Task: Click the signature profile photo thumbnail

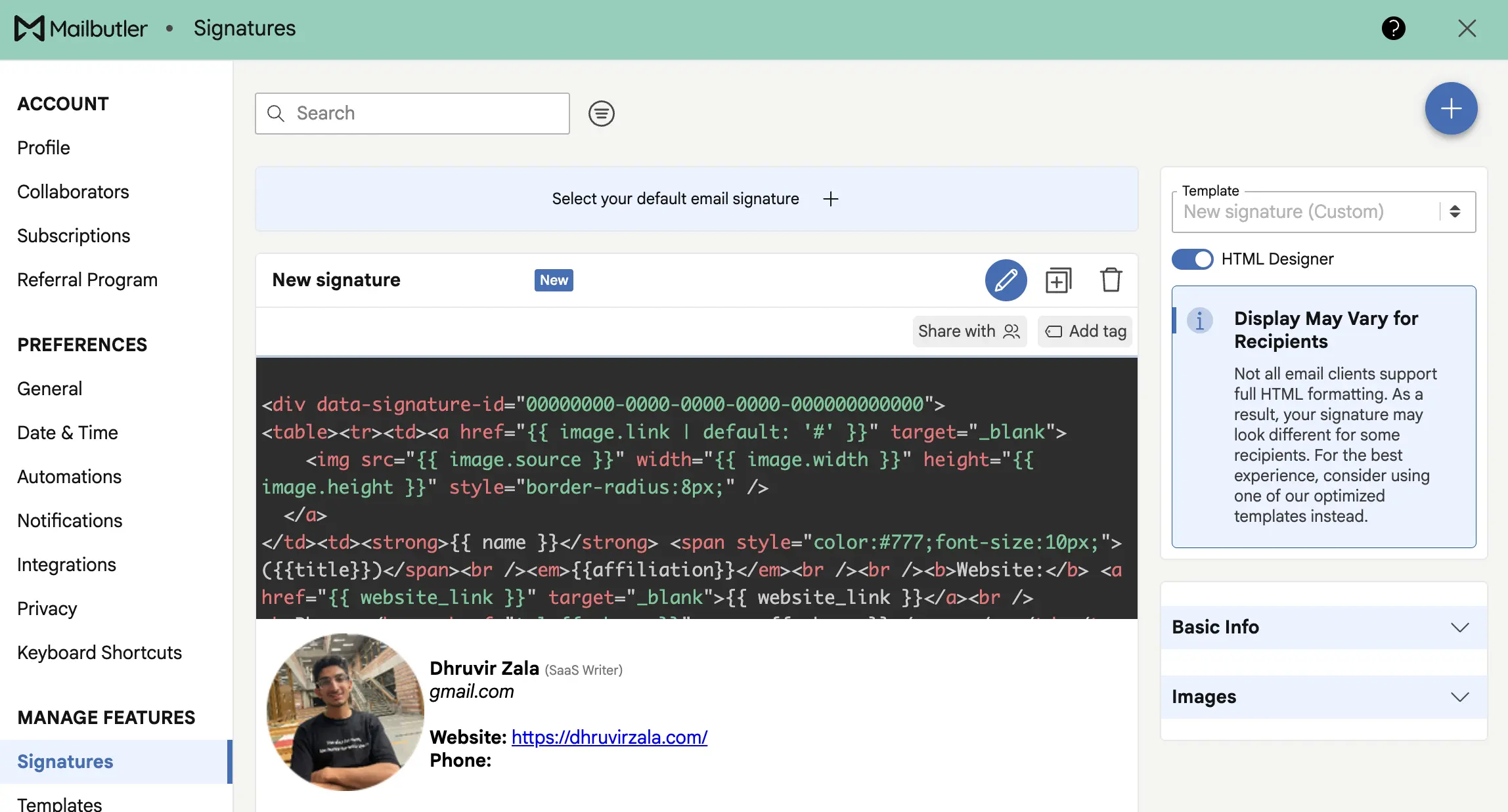Action: click(x=345, y=712)
